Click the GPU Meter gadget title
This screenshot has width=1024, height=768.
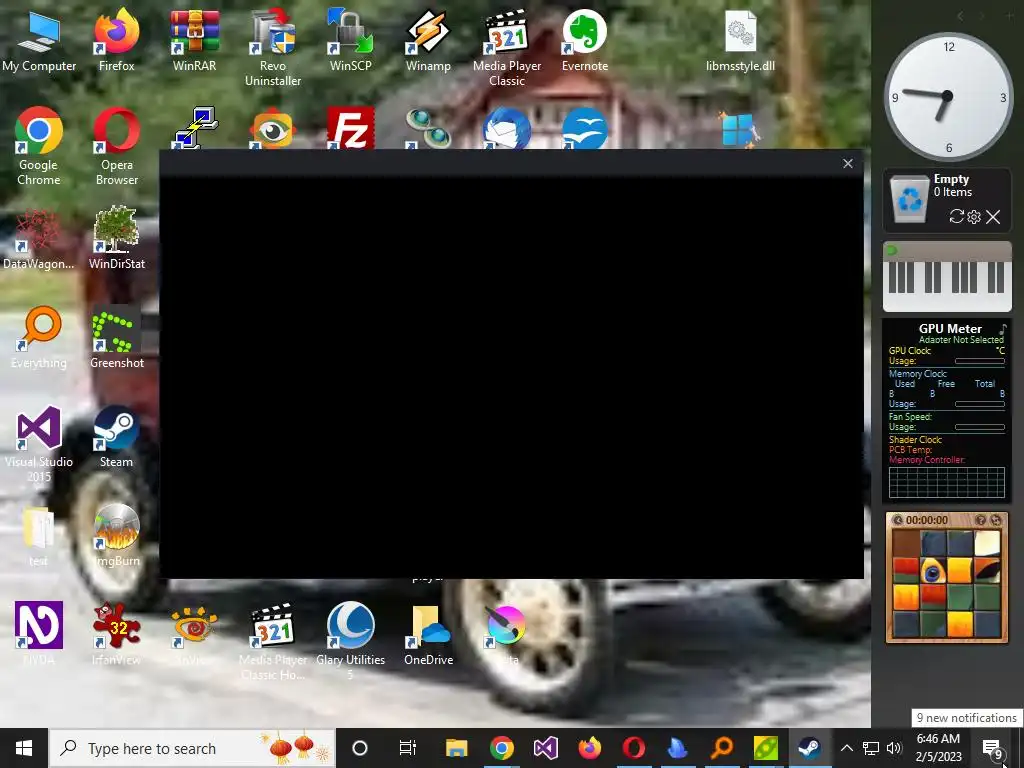coord(950,328)
